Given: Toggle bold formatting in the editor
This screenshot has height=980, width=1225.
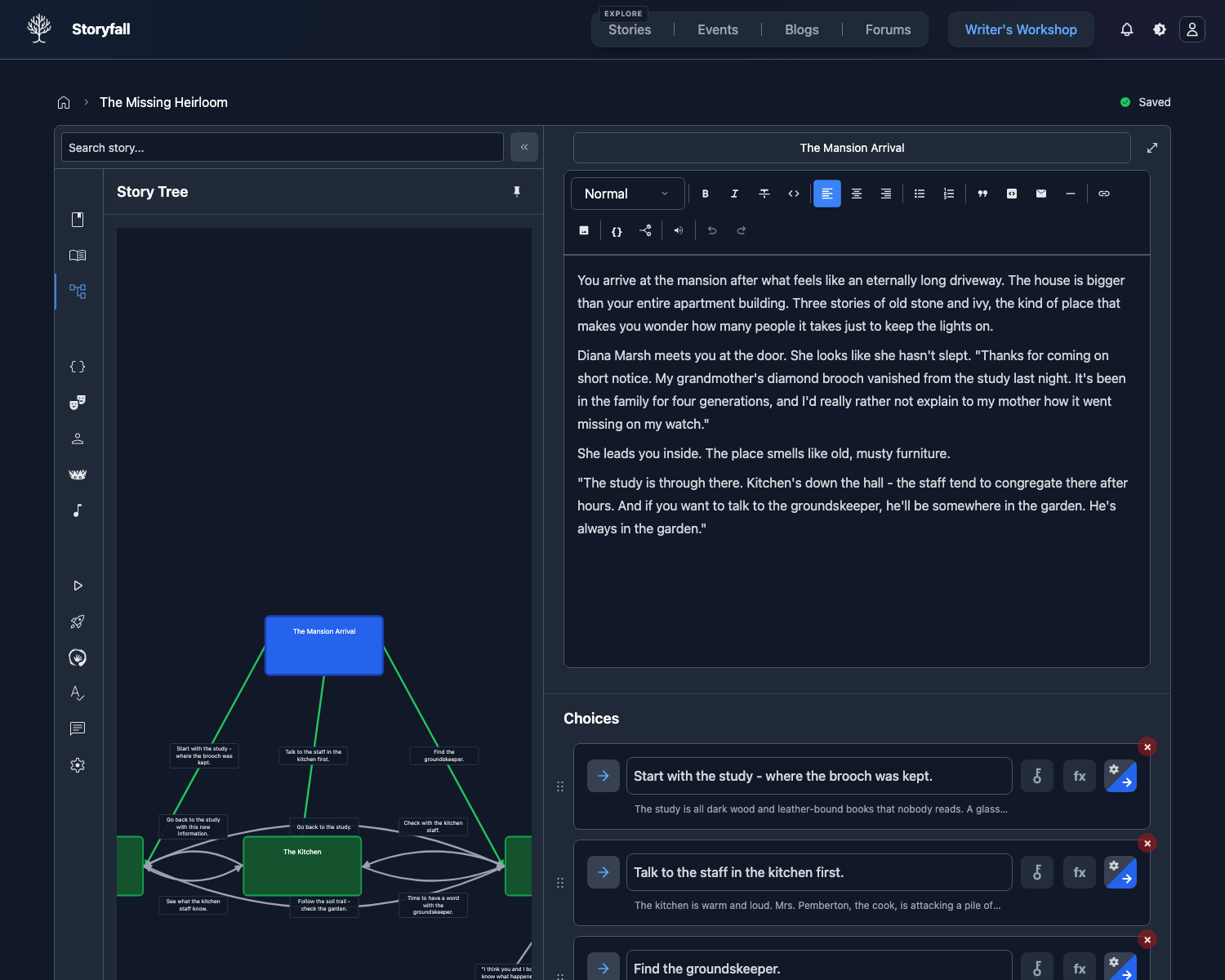Looking at the screenshot, I should tap(705, 194).
